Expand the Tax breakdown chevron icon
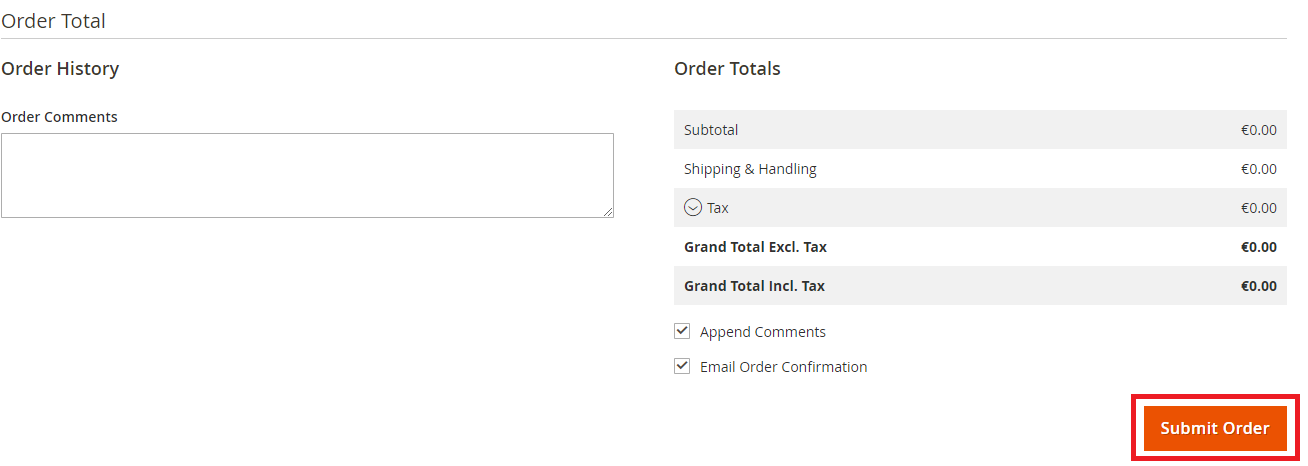 point(693,208)
